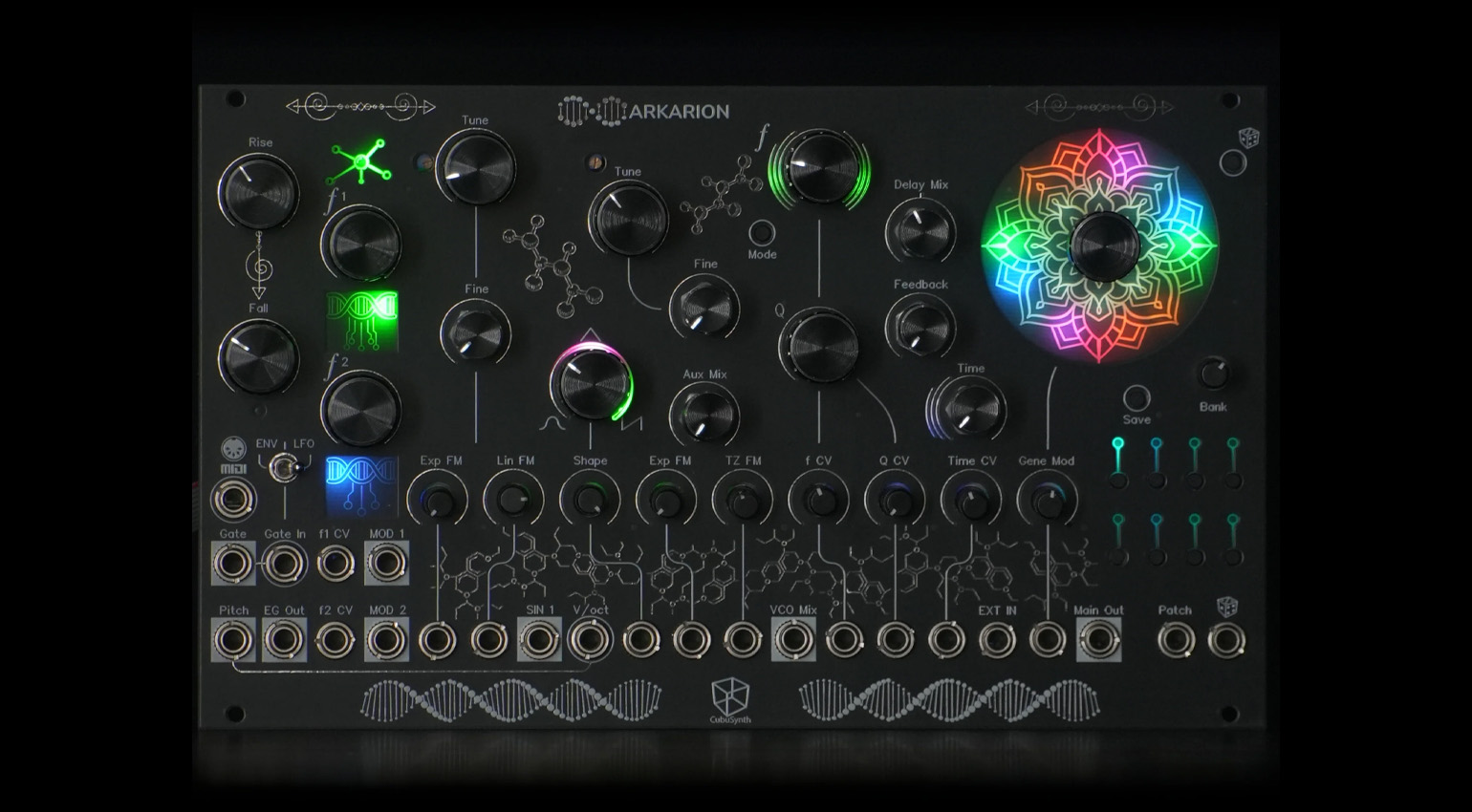1472x812 pixels.
Task: Click the Feedback knob
Action: (920, 327)
